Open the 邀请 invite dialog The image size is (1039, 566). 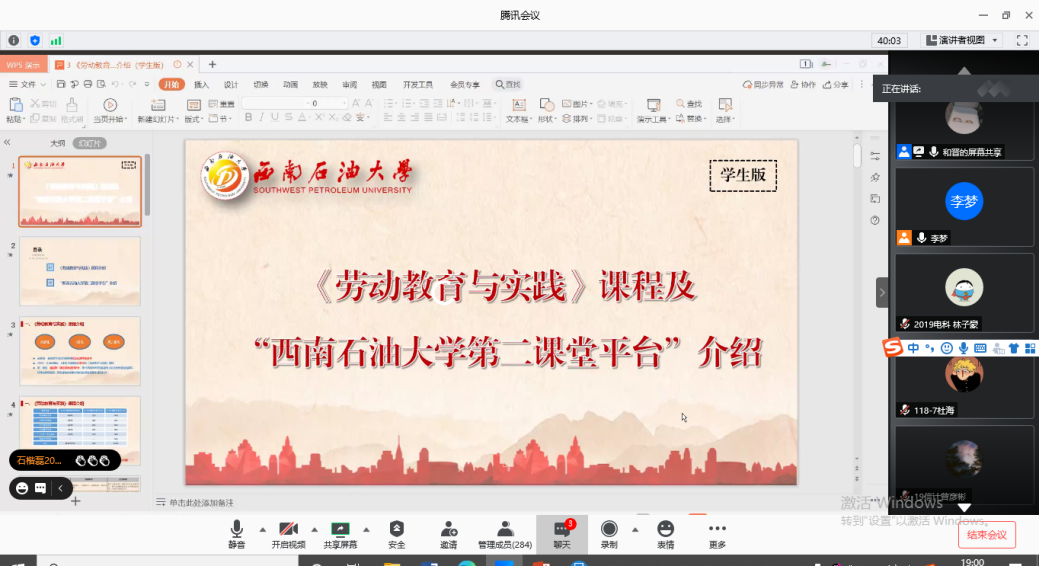click(449, 535)
